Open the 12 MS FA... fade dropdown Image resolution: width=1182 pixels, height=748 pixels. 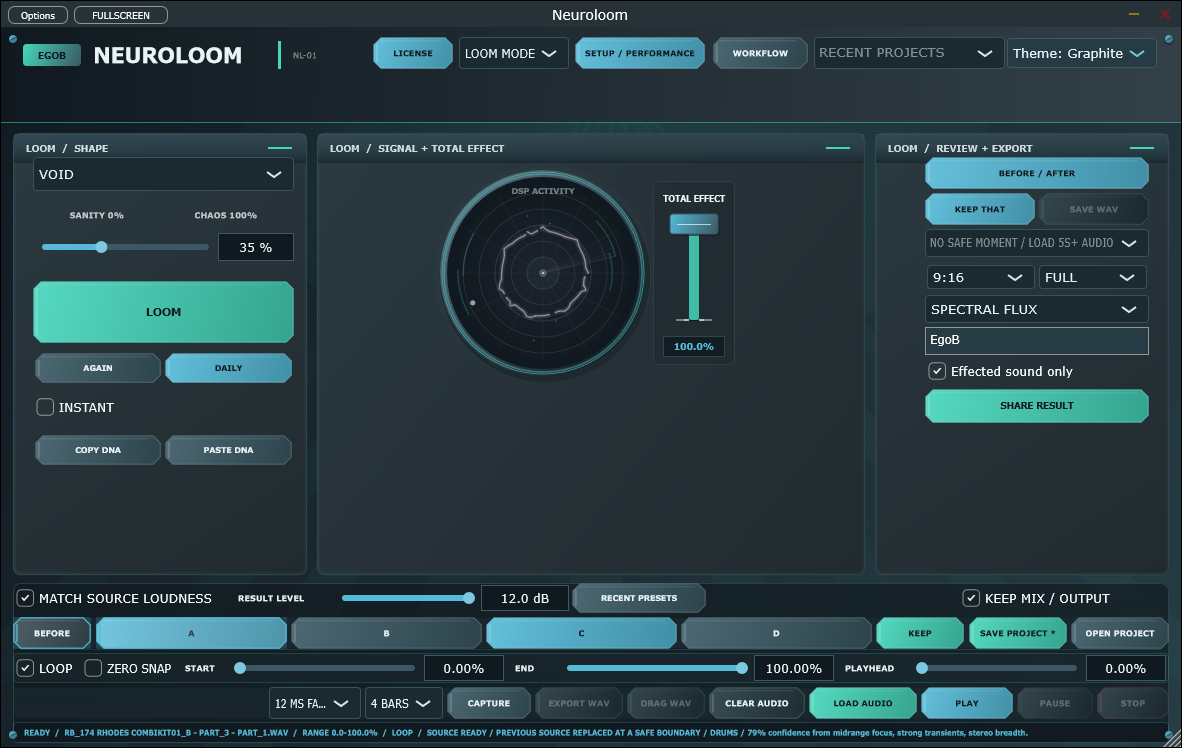[x=314, y=704]
